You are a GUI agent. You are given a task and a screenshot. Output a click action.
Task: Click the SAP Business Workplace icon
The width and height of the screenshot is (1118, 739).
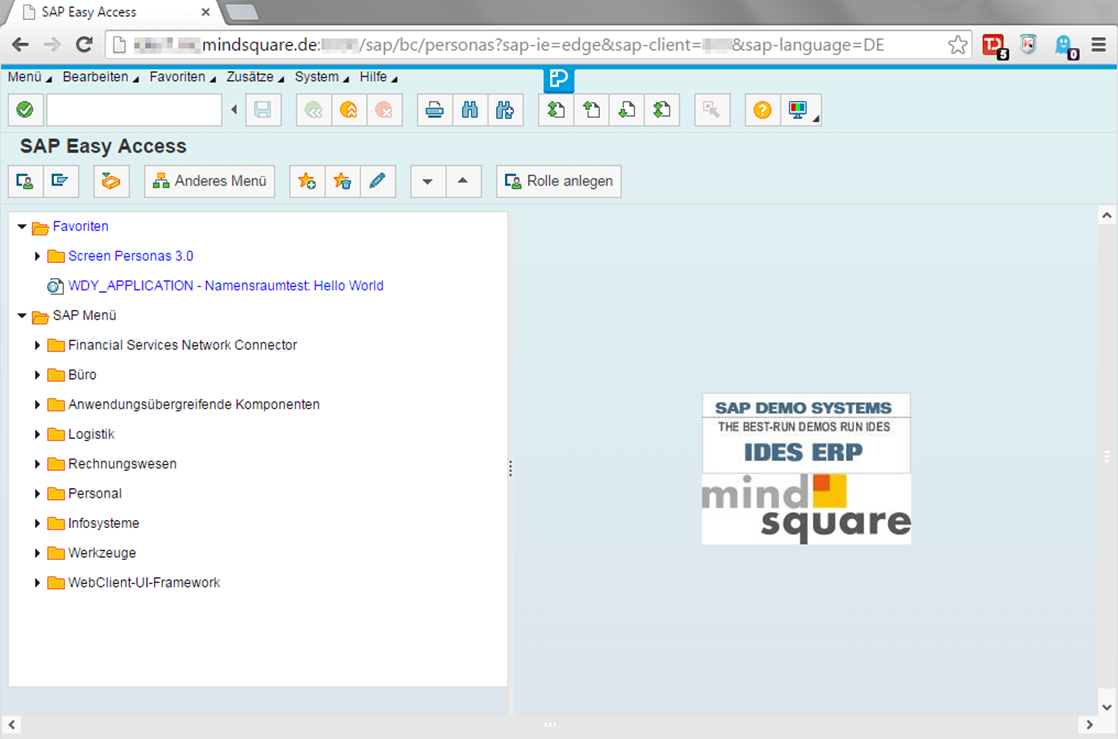click(111, 181)
